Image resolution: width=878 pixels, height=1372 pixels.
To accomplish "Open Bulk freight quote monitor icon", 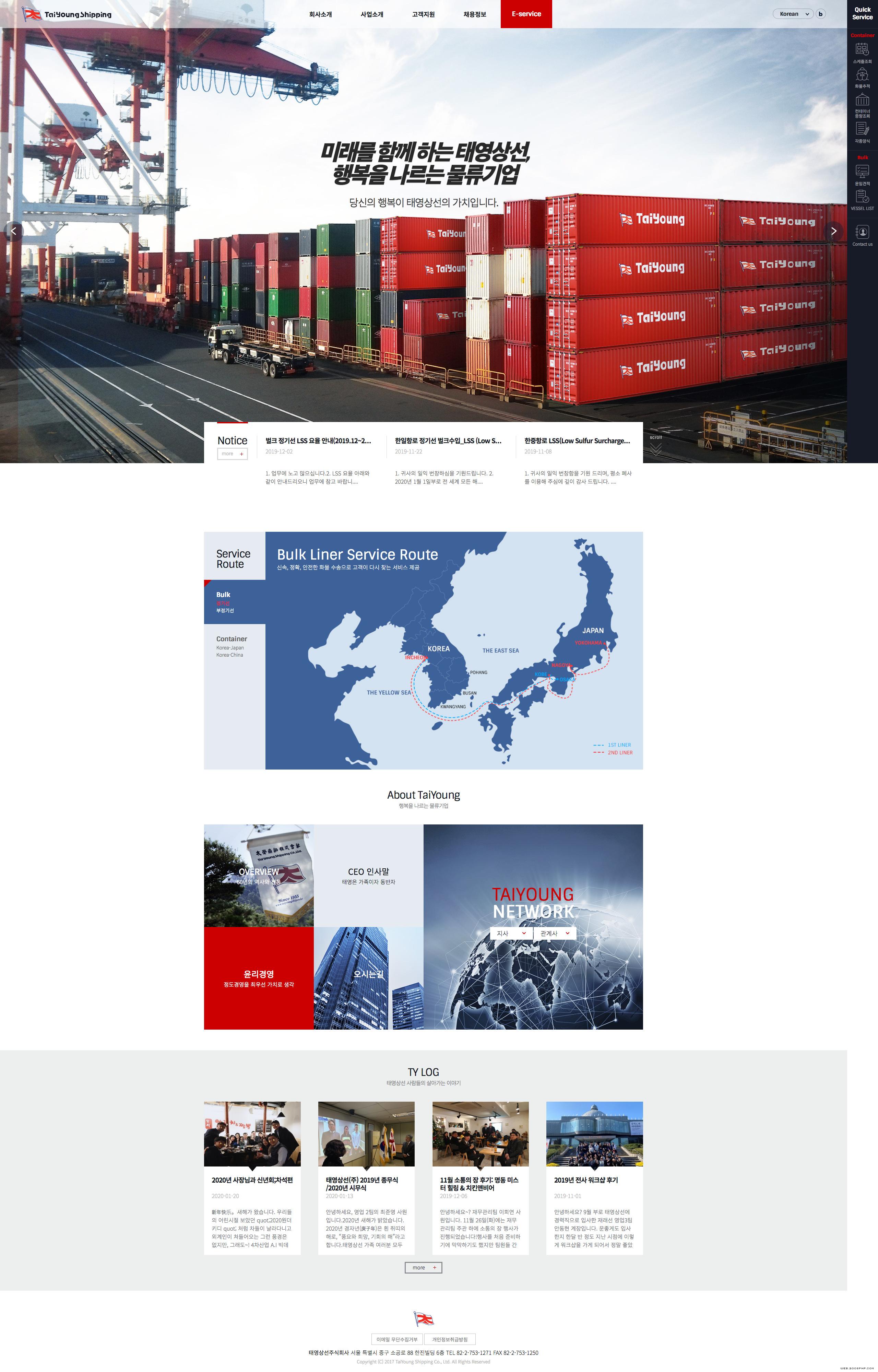I will click(862, 172).
